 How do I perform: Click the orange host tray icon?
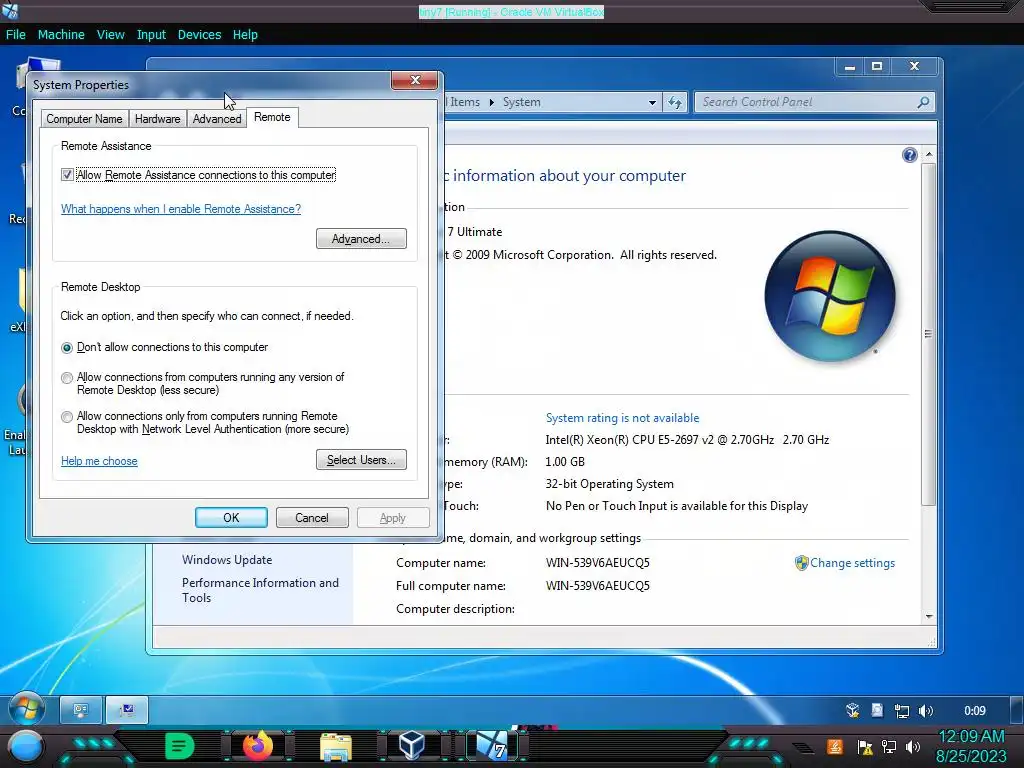click(x=835, y=746)
